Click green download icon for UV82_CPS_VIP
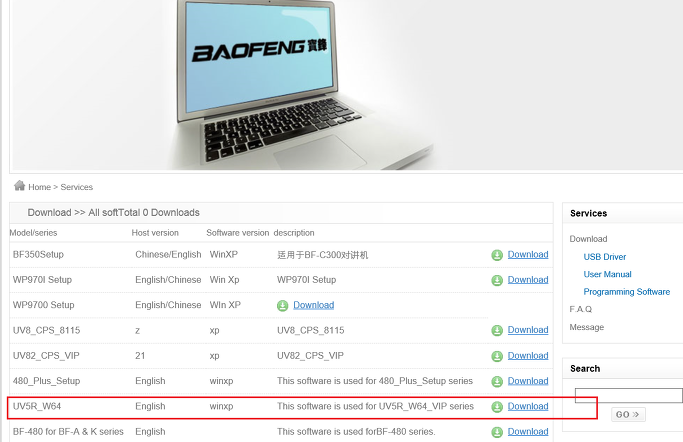 point(497,356)
